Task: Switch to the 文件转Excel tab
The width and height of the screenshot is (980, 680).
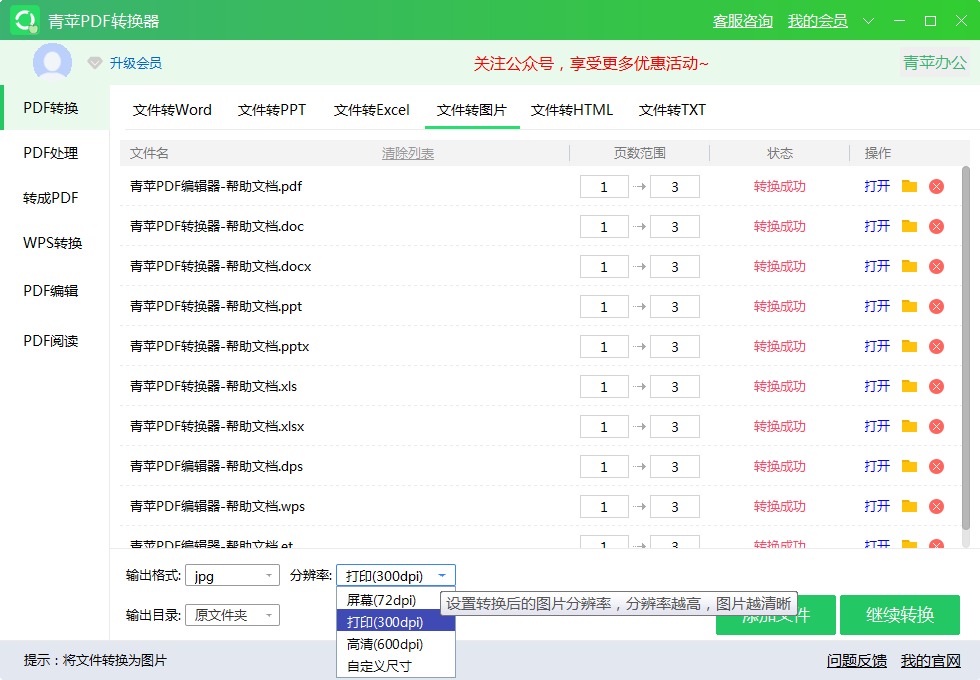Action: (x=371, y=110)
